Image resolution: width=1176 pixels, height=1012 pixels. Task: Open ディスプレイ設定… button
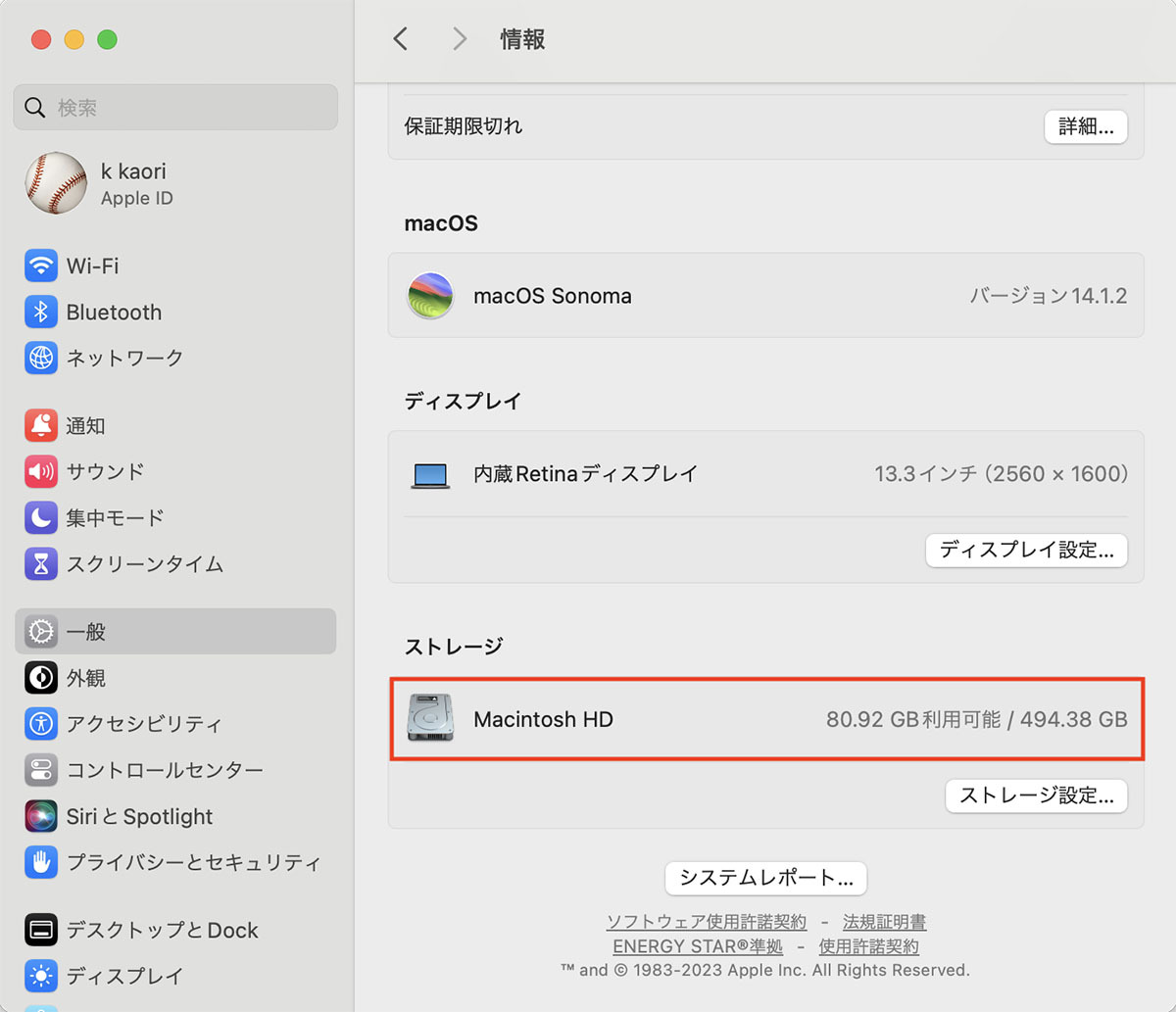pyautogui.click(x=1026, y=550)
